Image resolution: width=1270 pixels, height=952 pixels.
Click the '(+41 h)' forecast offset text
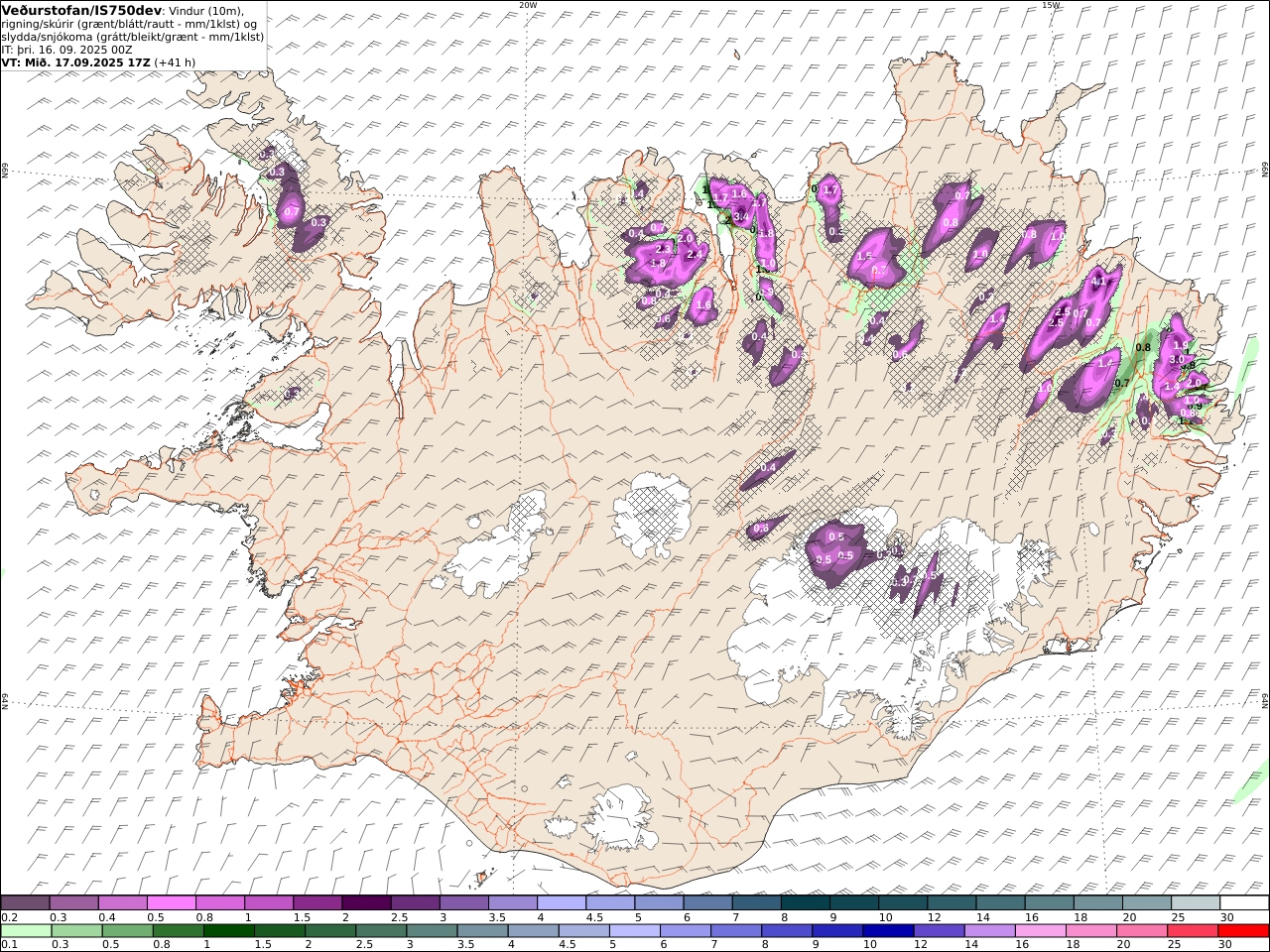(x=175, y=61)
